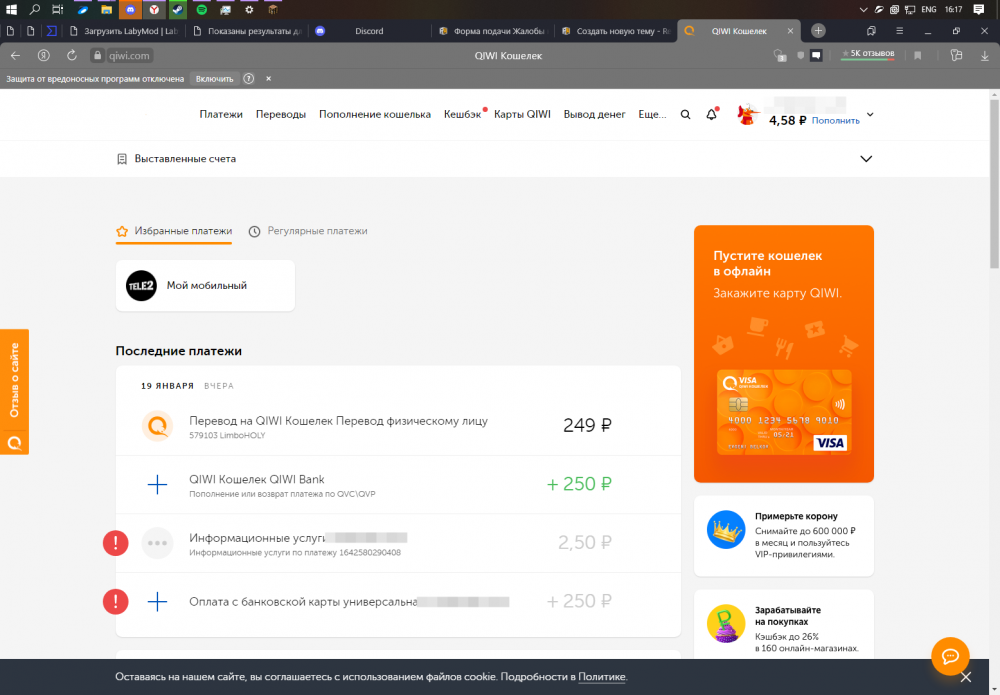Close the QIWI Кошелек tab
The height and width of the screenshot is (695, 1000).
(790, 31)
